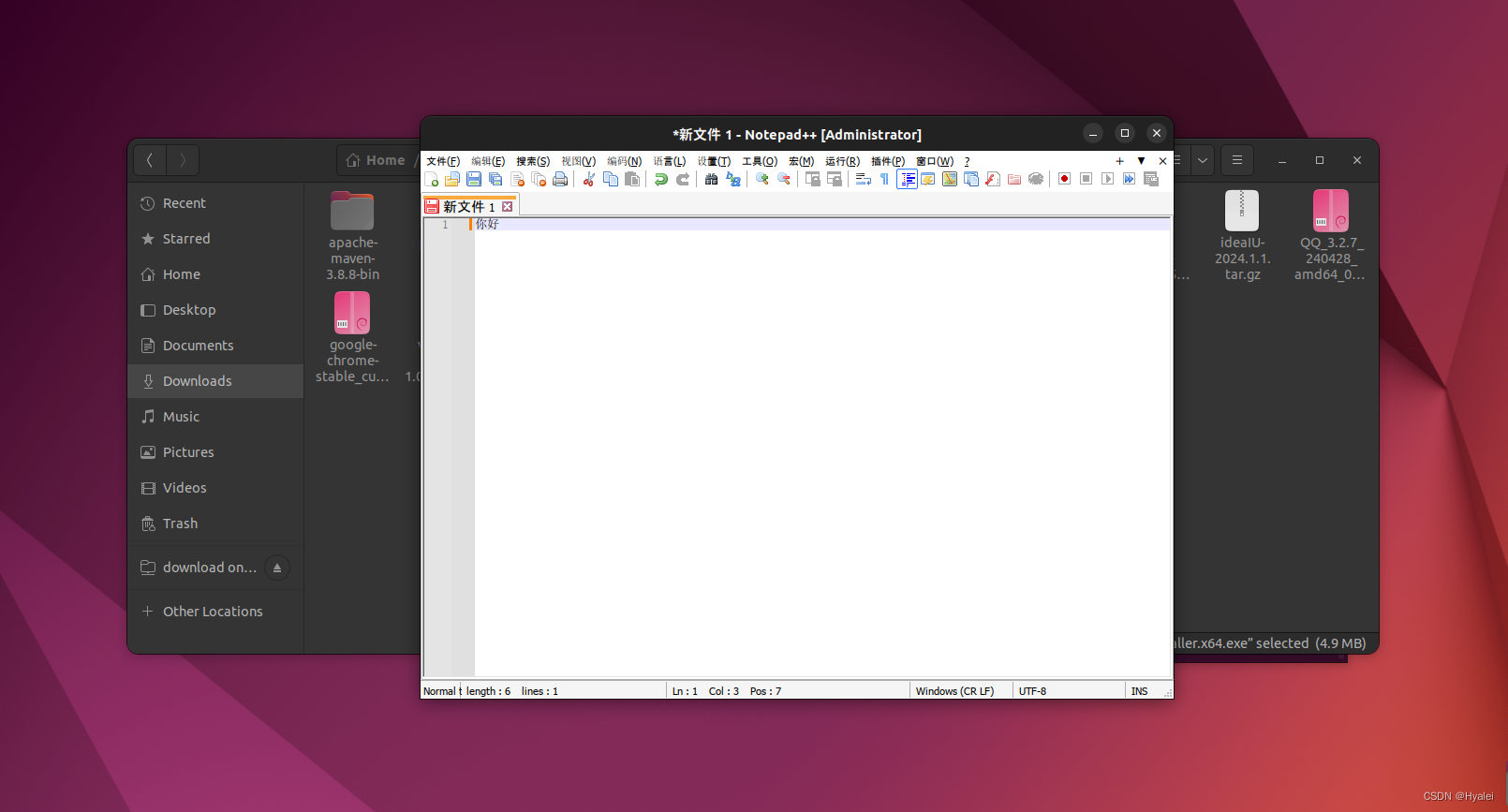Open the 窗口(W) menu
This screenshot has width=1508, height=812.
pos(935,161)
